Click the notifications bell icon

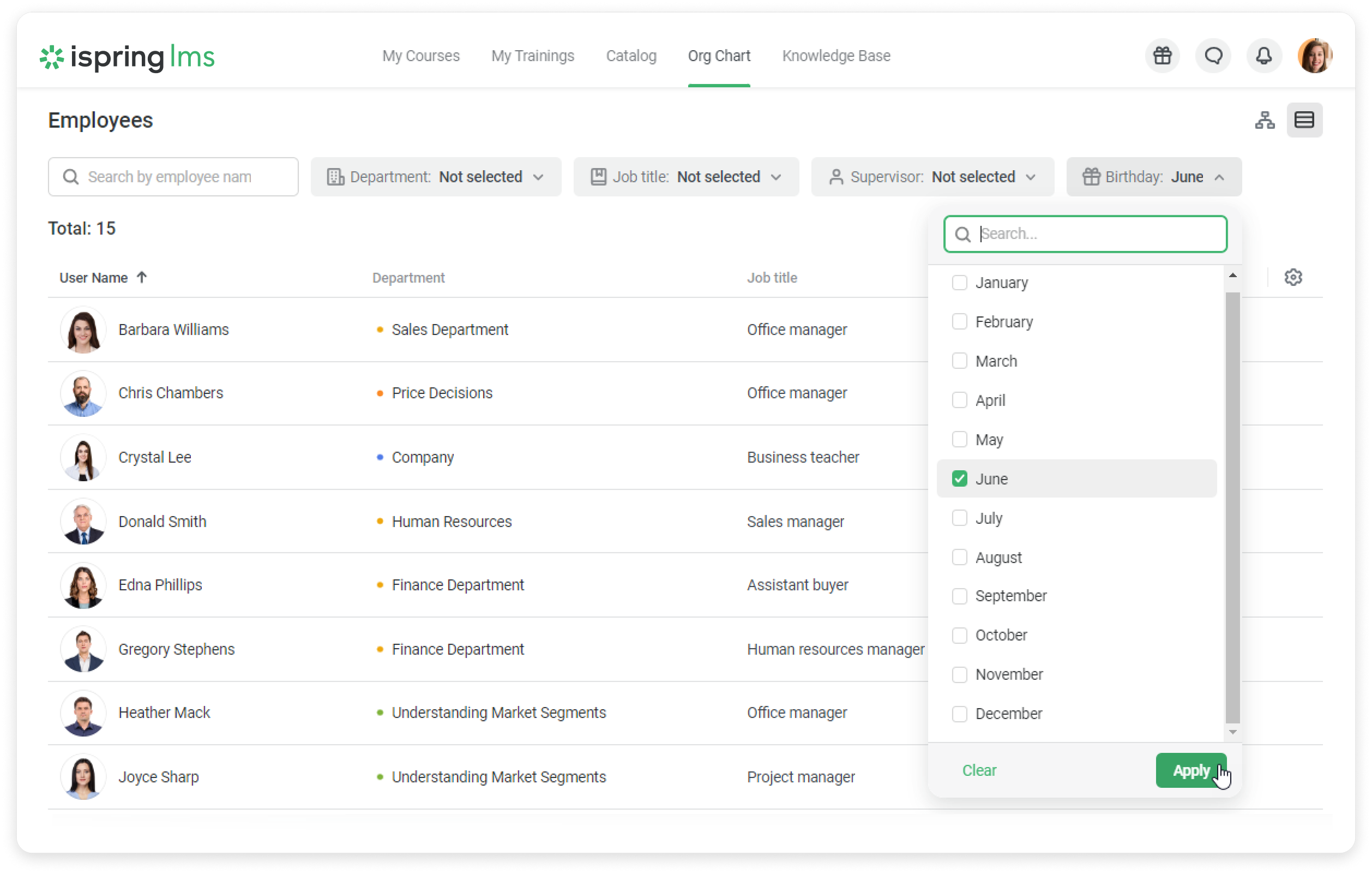(1263, 56)
